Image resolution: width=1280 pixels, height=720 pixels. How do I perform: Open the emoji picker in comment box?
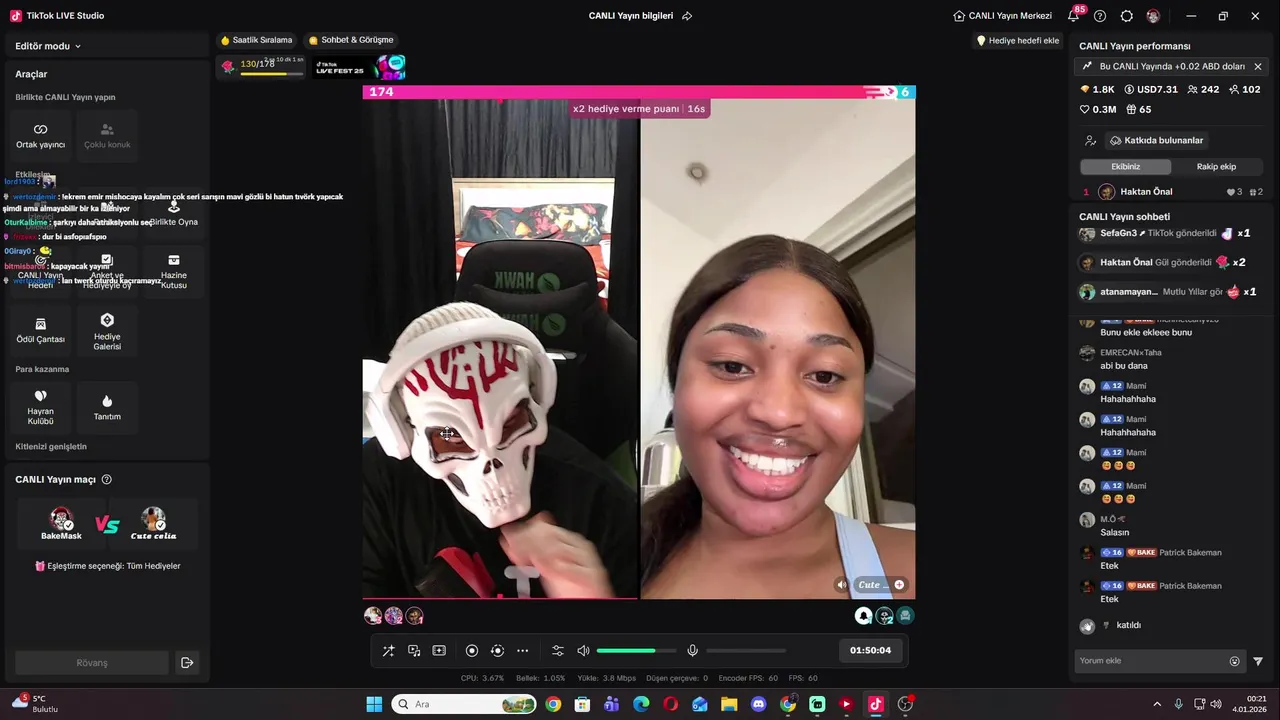pyautogui.click(x=1234, y=661)
